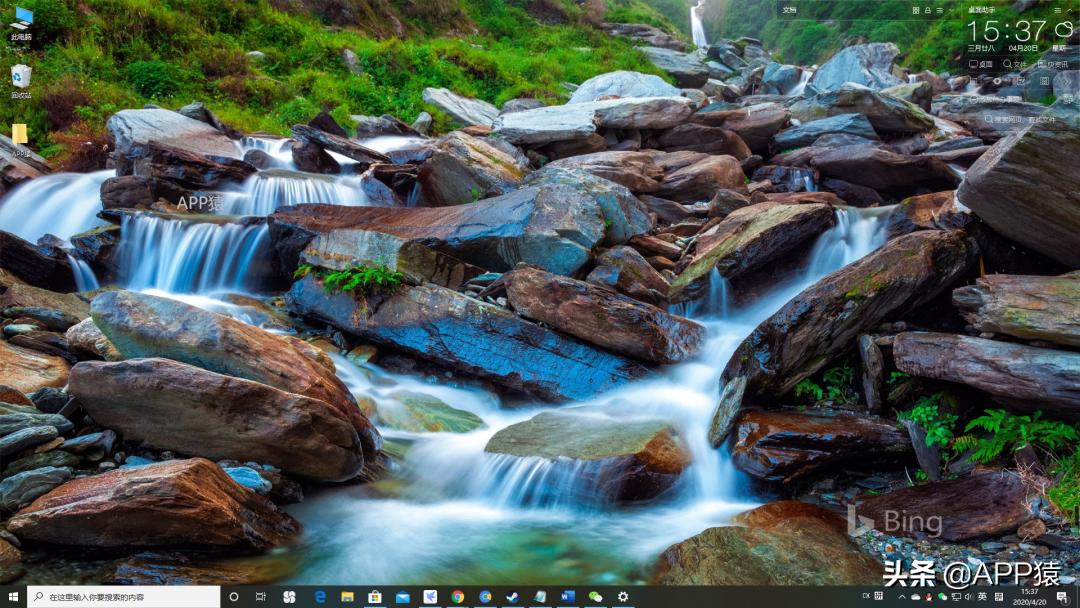Image resolution: width=1080 pixels, height=608 pixels.
Task: Click the weather cloud icon beside clock
Action: 1064,29
